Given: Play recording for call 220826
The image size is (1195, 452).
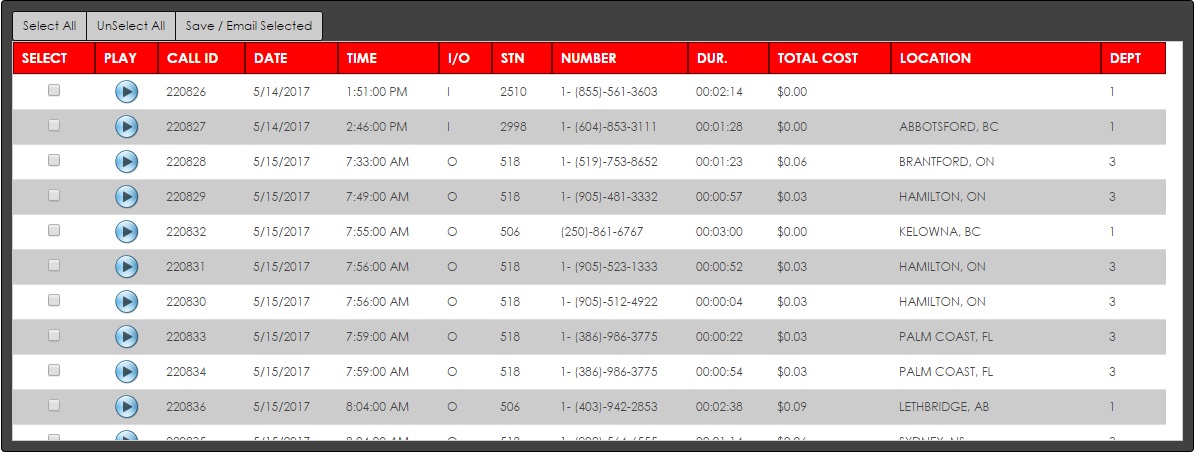Looking at the screenshot, I should (x=126, y=92).
